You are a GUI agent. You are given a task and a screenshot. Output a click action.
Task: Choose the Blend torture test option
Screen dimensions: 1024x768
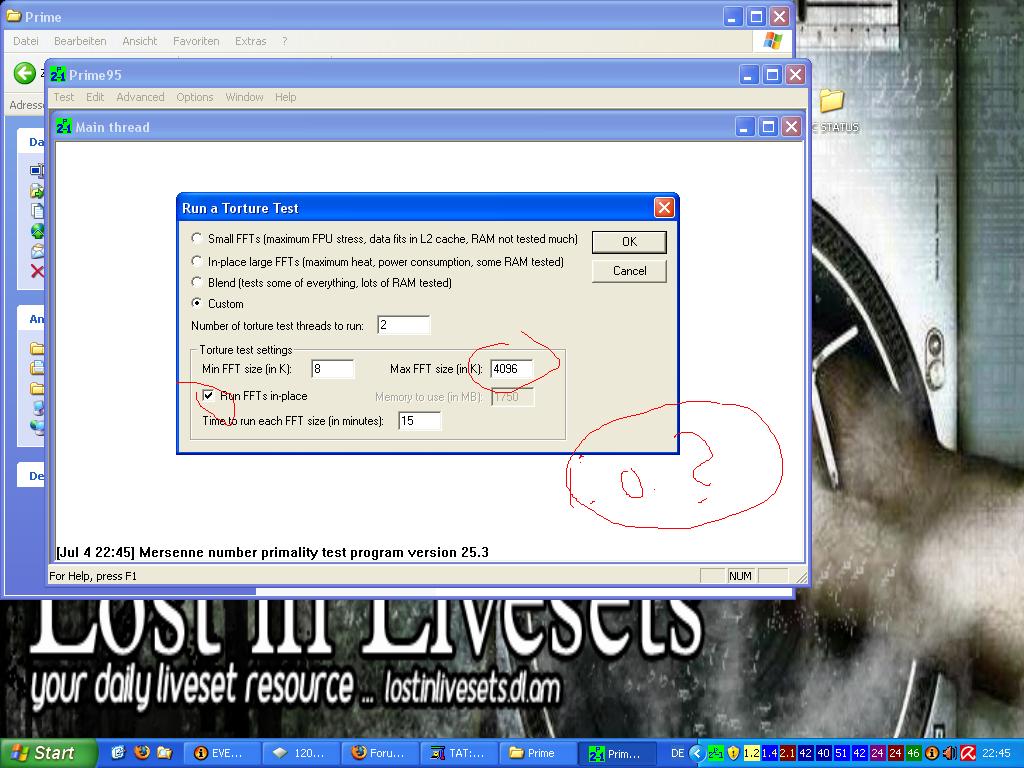click(196, 283)
